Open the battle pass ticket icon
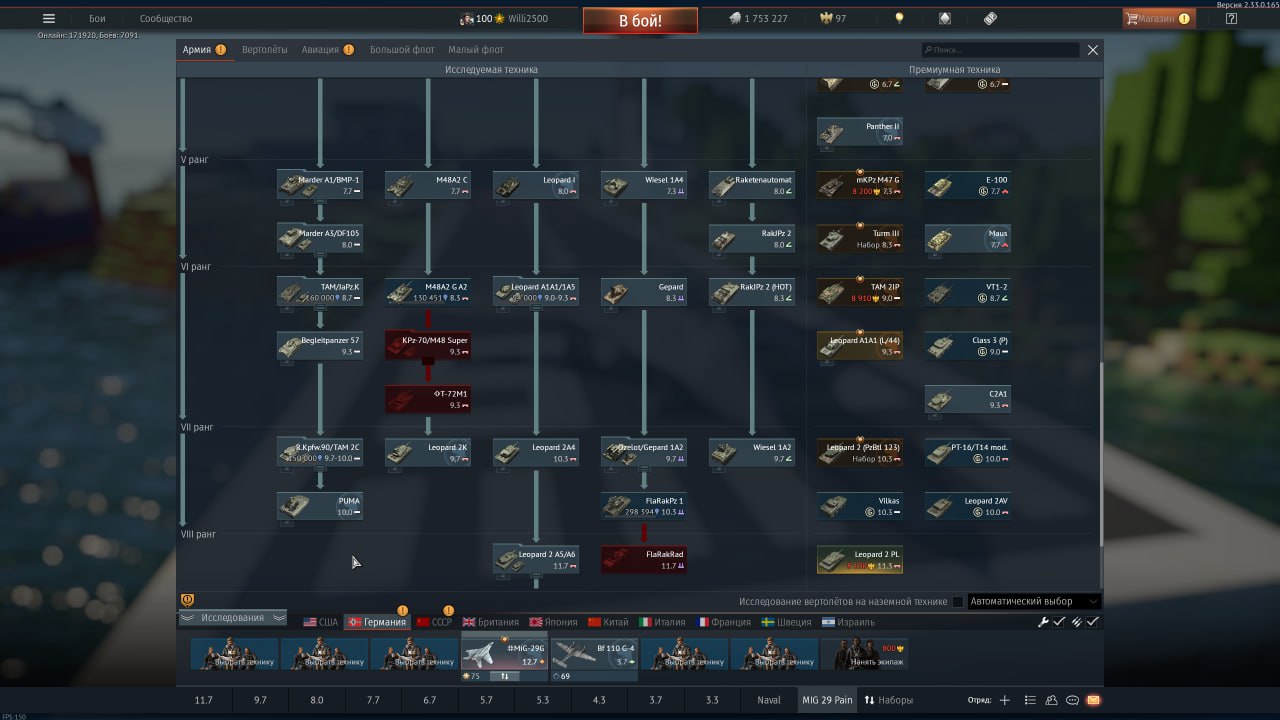1280x720 pixels. tap(990, 18)
